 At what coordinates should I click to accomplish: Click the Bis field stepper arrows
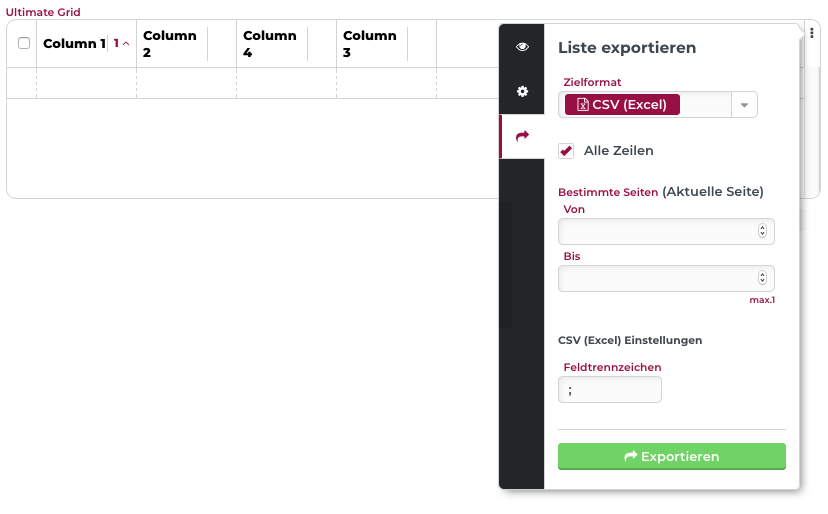(x=762, y=279)
